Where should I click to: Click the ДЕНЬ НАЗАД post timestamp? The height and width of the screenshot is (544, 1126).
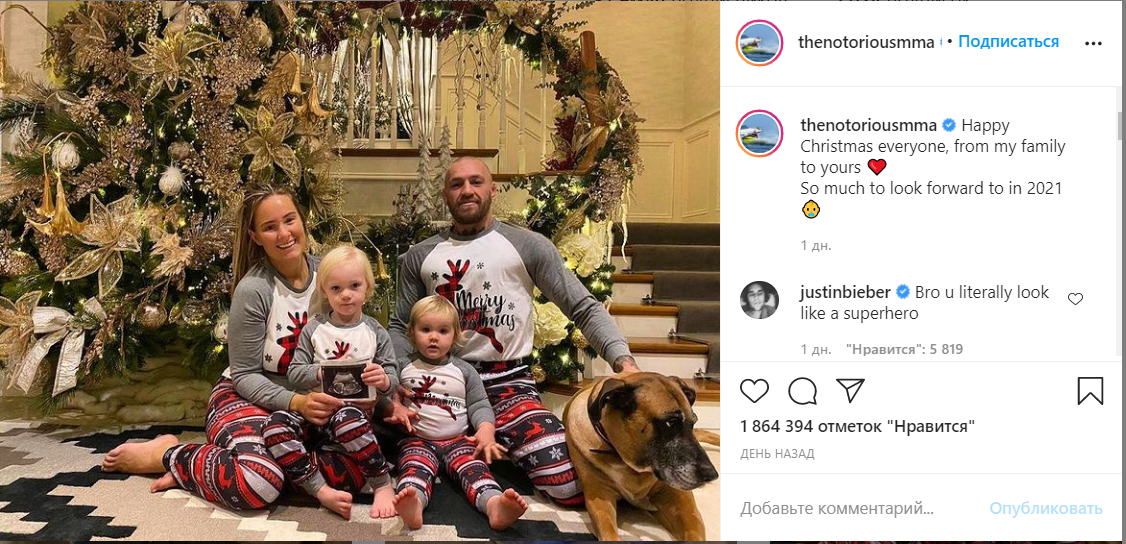point(777,454)
